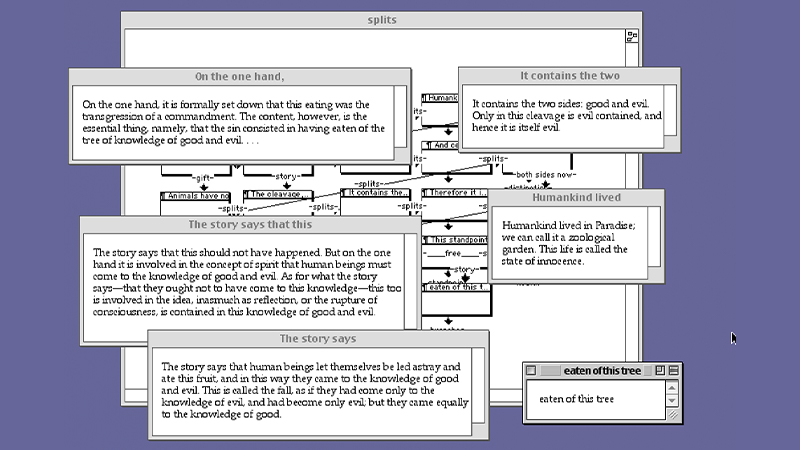The height and width of the screenshot is (450, 800).
Task: Click the 'The story says that this' title bar
Action: [x=249, y=225]
